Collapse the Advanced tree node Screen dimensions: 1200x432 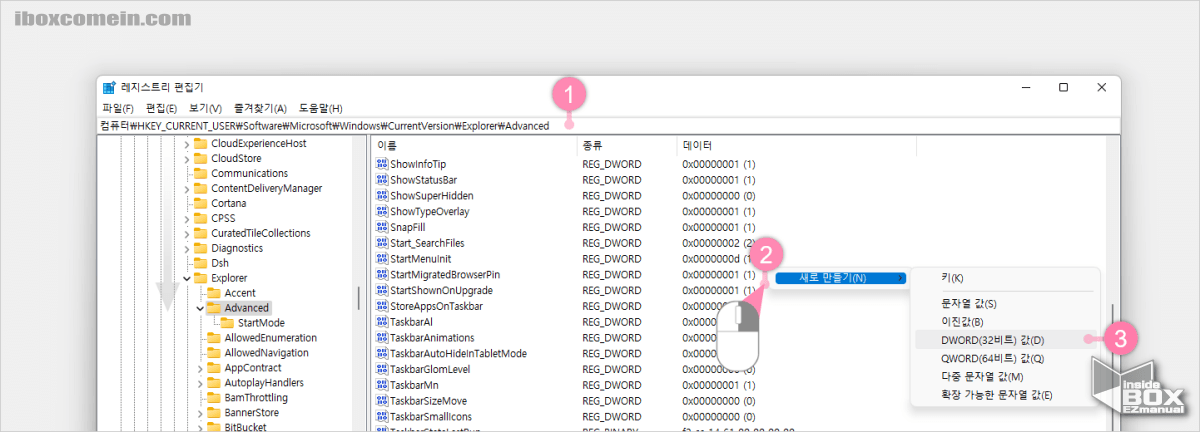click(x=199, y=308)
